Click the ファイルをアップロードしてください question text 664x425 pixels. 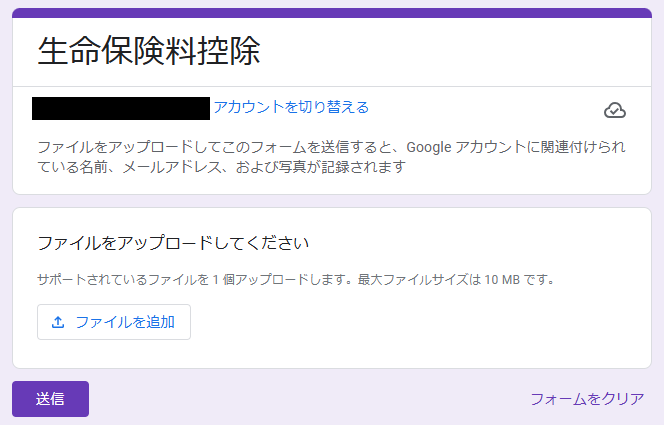coord(173,243)
